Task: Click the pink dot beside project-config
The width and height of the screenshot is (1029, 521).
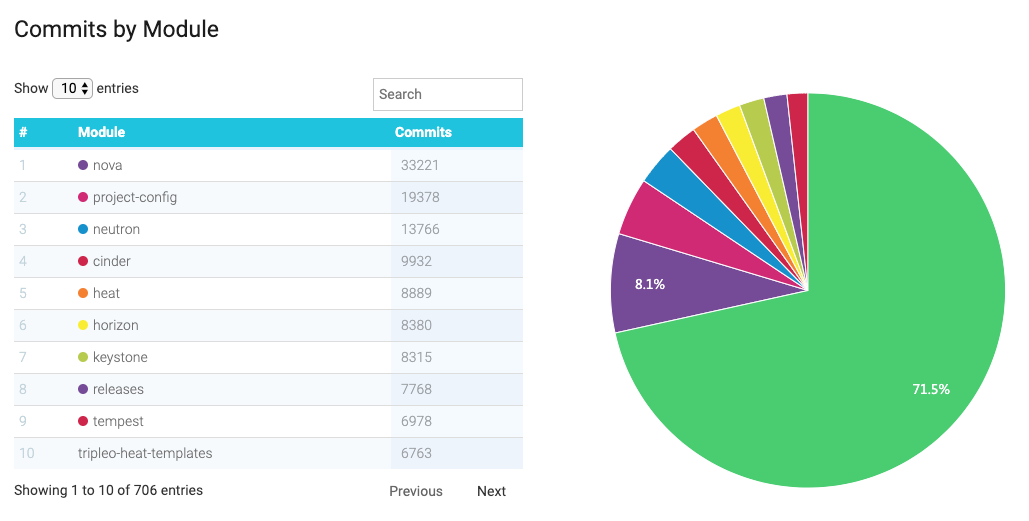Action: [x=83, y=198]
